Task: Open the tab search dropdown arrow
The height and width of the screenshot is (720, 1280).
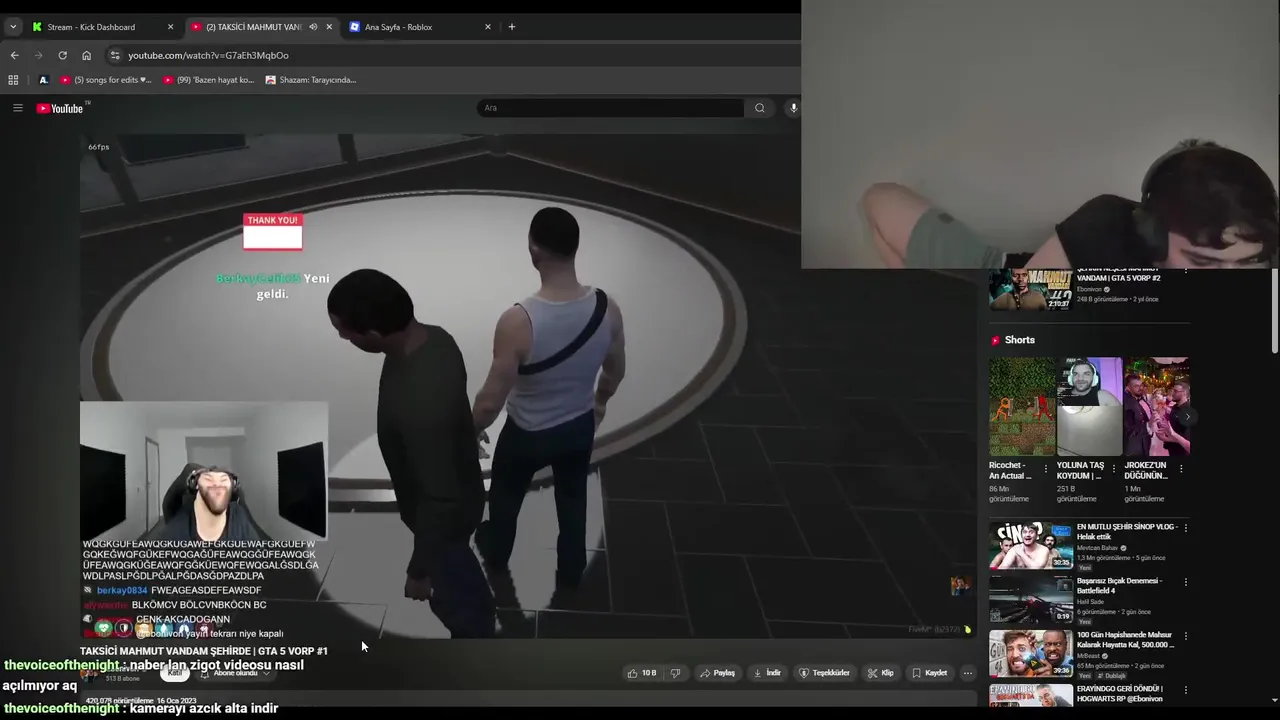Action: click(13, 27)
